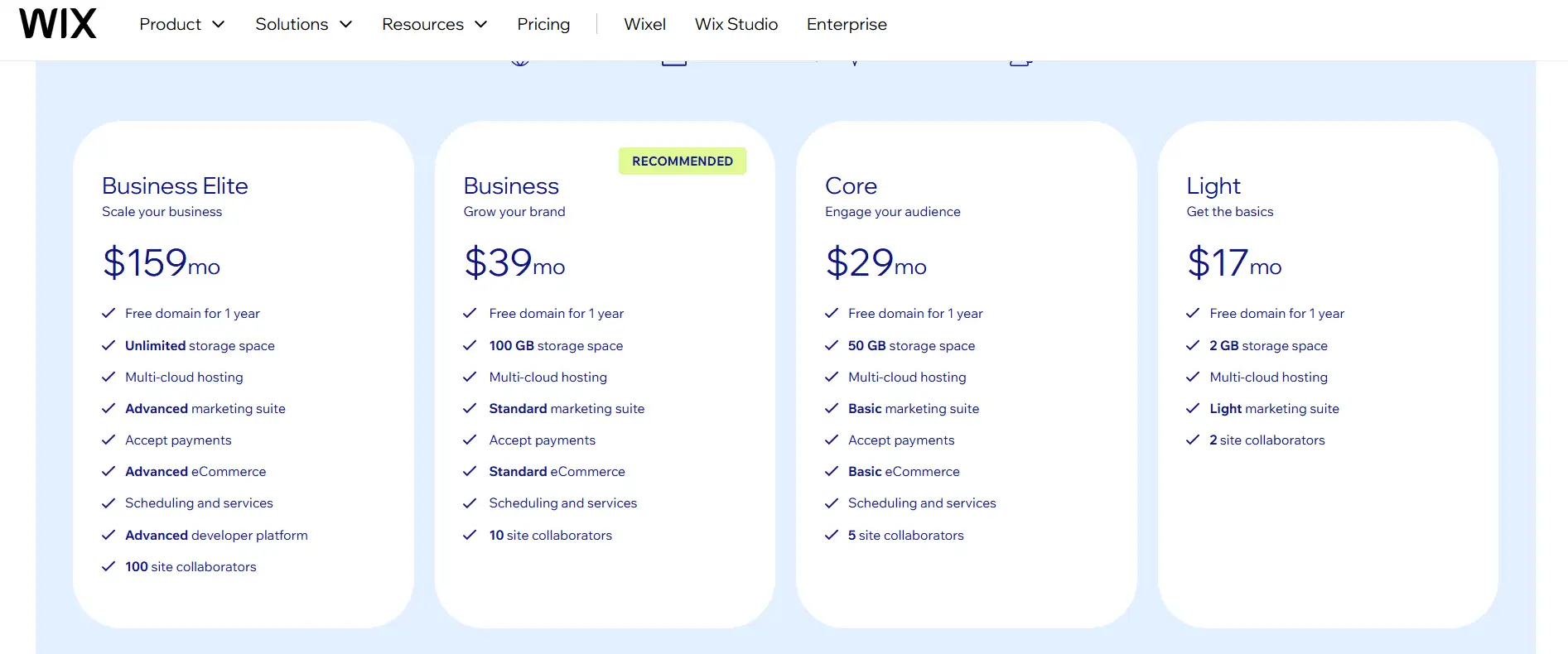
Task: Click '2 site collaborators' feature
Action: point(1266,440)
